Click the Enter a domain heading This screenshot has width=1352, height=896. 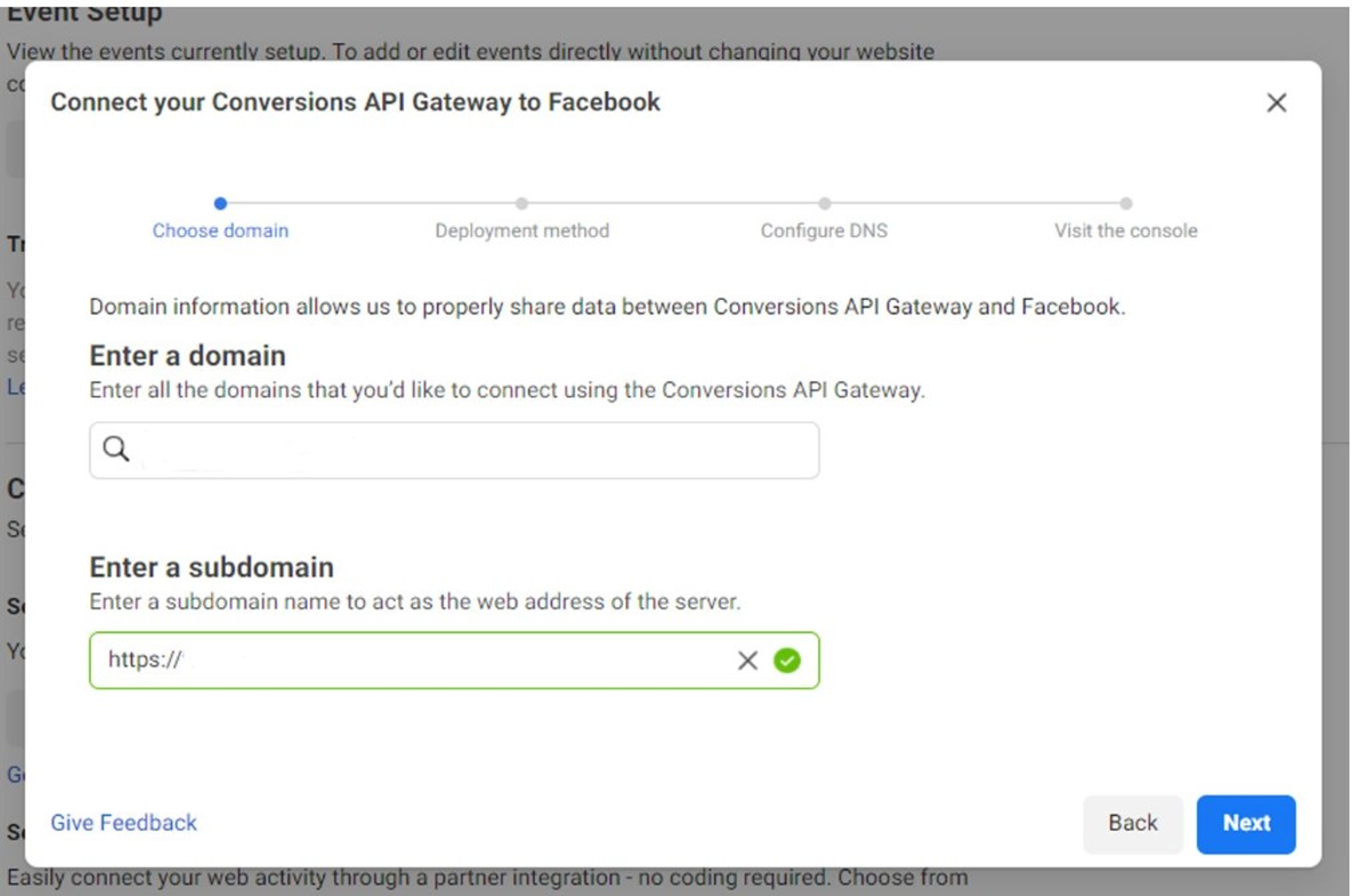pyautogui.click(x=187, y=356)
